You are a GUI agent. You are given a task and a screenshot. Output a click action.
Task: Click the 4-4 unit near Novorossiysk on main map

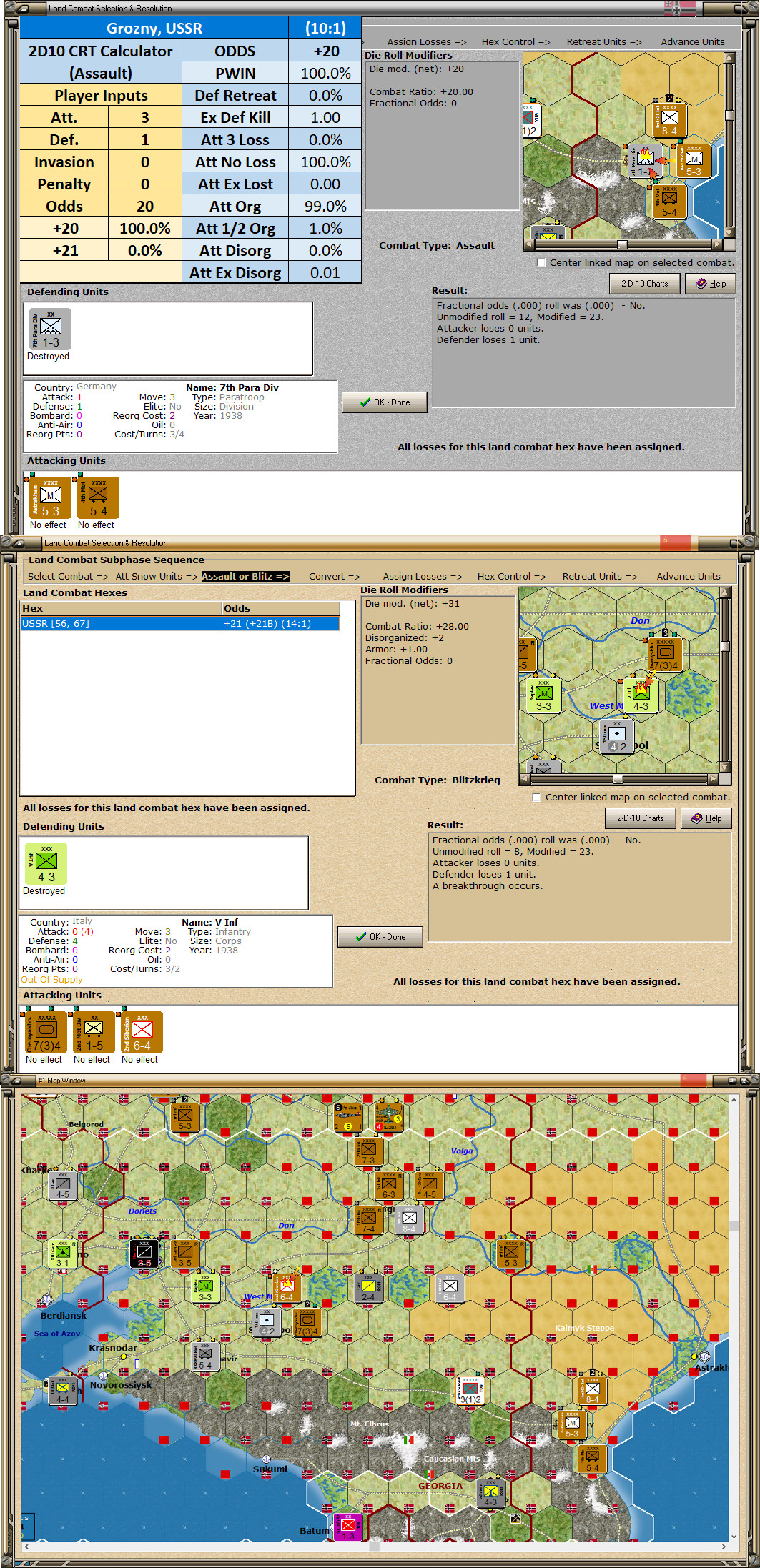[63, 1391]
